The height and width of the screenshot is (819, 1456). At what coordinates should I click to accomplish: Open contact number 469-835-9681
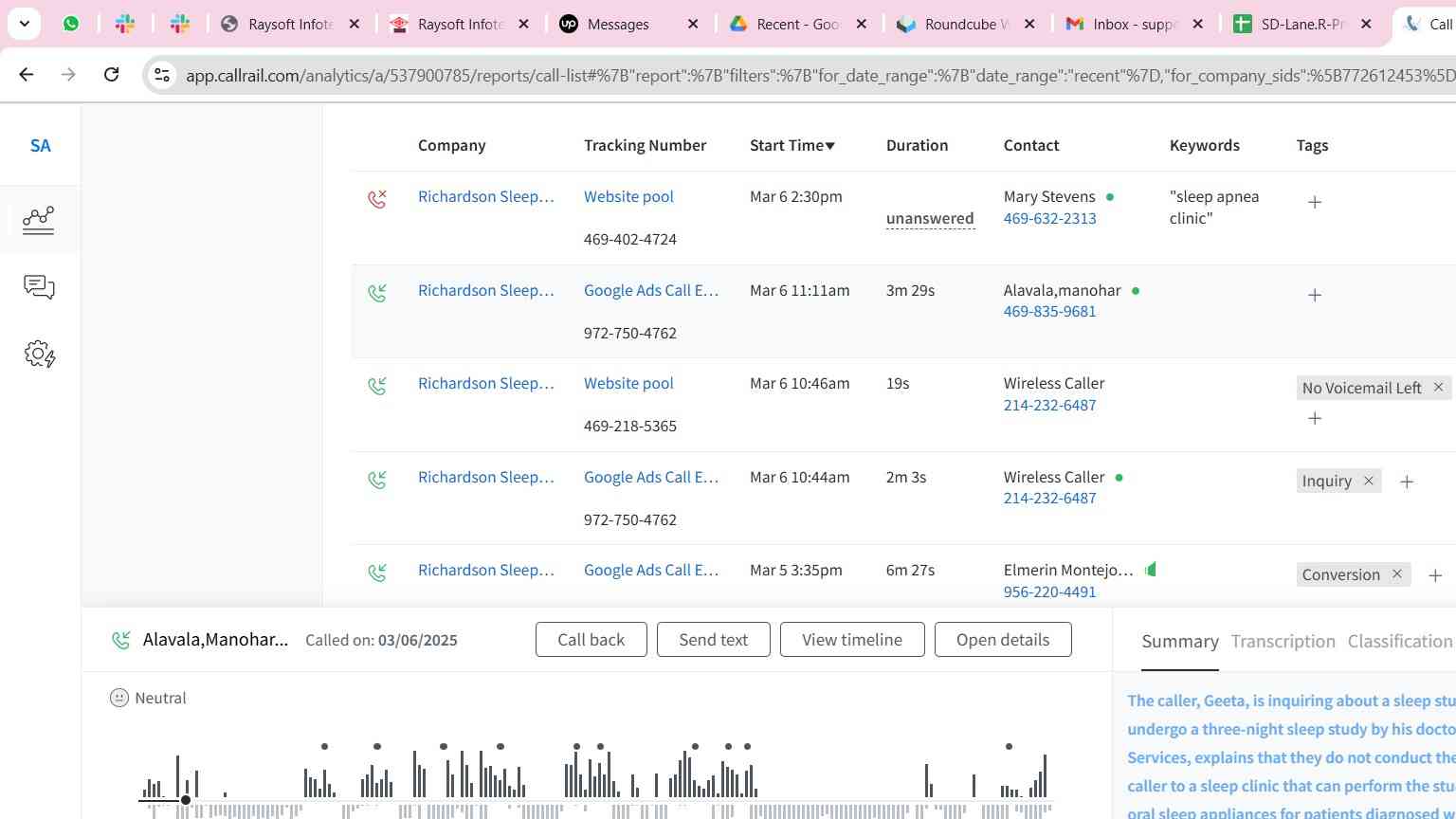point(1049,311)
